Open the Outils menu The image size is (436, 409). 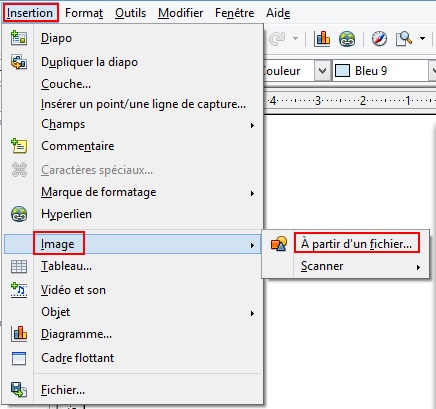130,13
